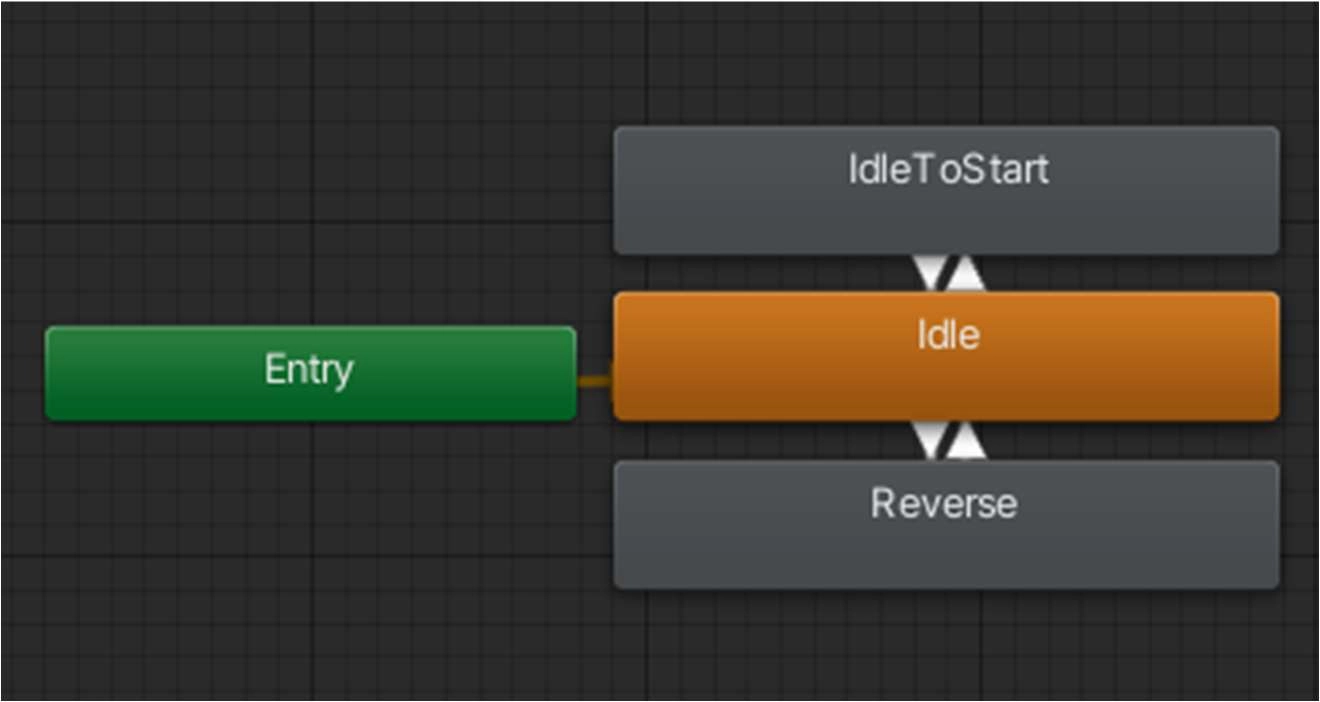Image resolution: width=1320 pixels, height=702 pixels.
Task: Click the "Entry" text label
Action: tap(309, 370)
